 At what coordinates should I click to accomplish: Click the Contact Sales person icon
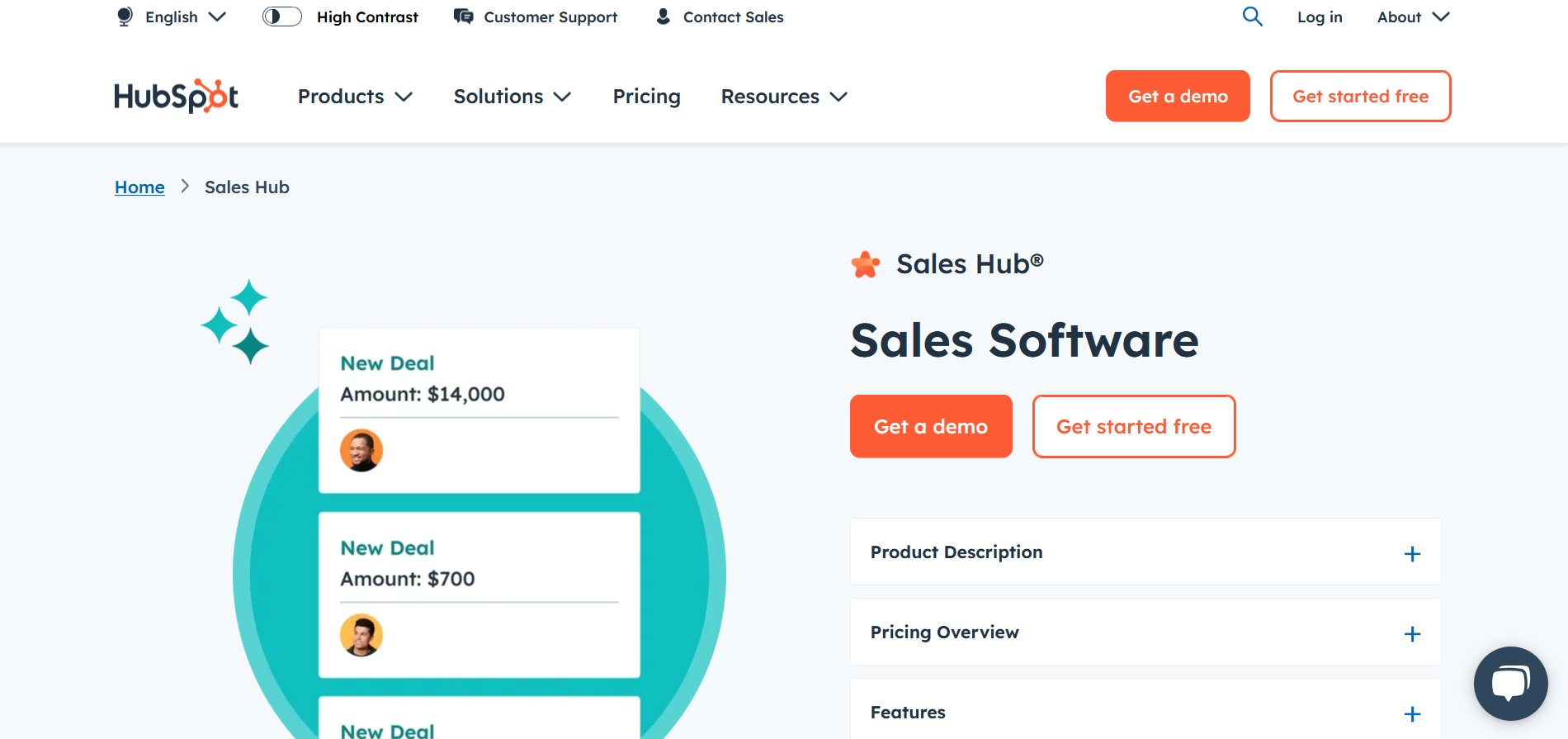663,17
